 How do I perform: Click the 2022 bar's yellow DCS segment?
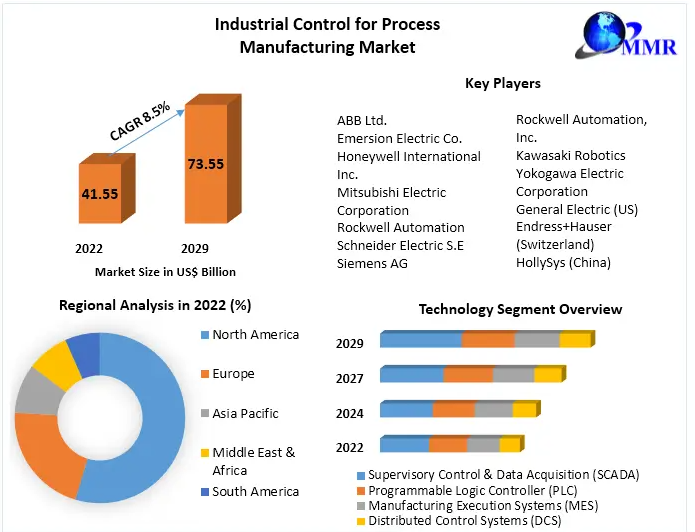pos(510,445)
